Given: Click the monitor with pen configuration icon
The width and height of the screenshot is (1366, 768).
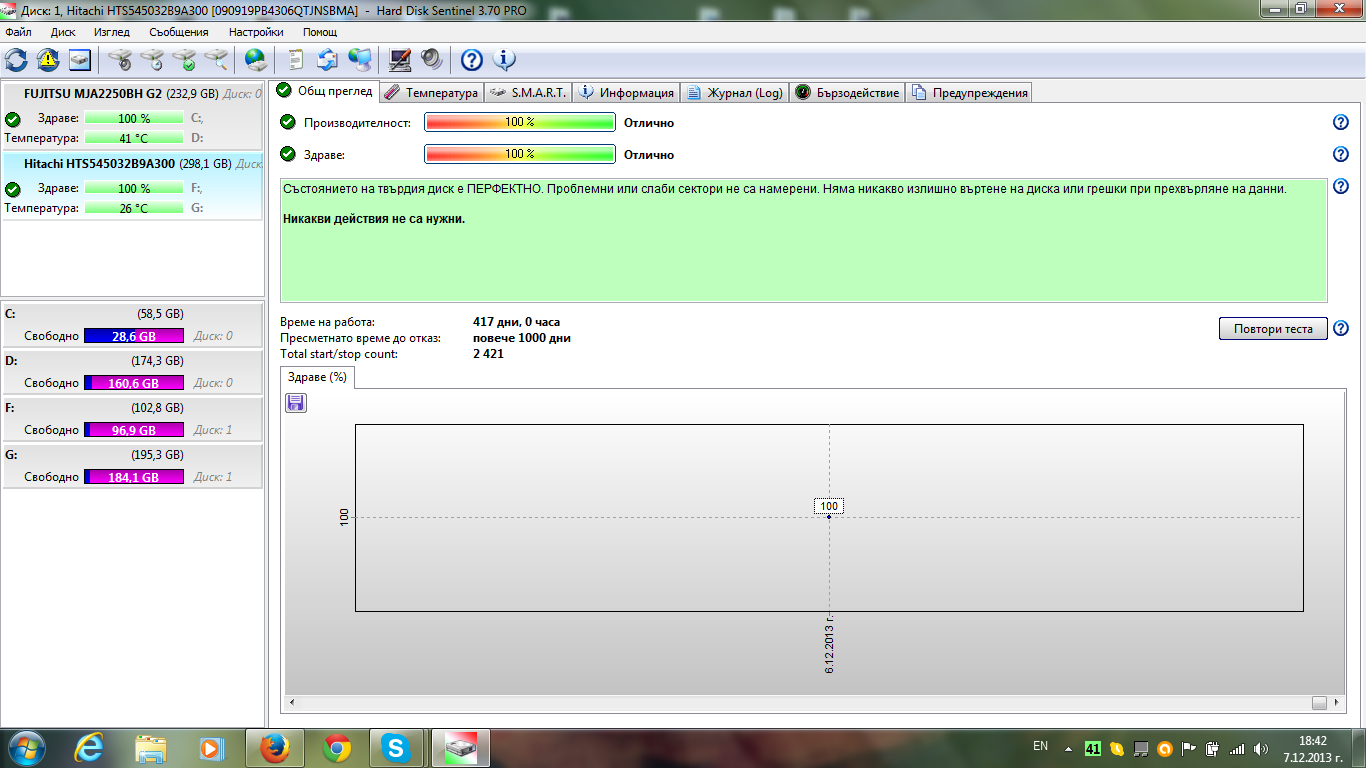Looking at the screenshot, I should pyautogui.click(x=400, y=59).
